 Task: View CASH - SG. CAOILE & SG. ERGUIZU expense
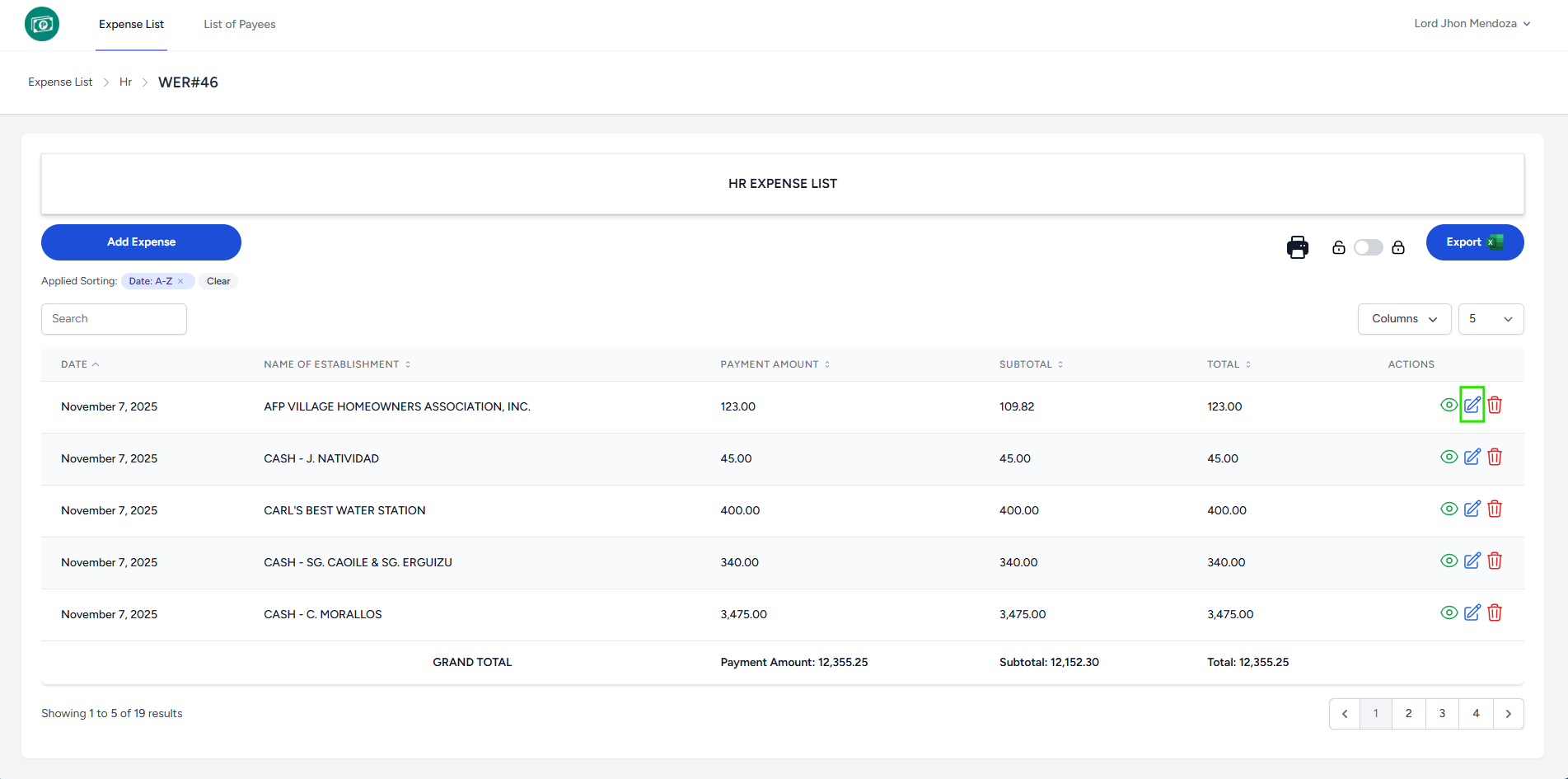coord(1449,561)
